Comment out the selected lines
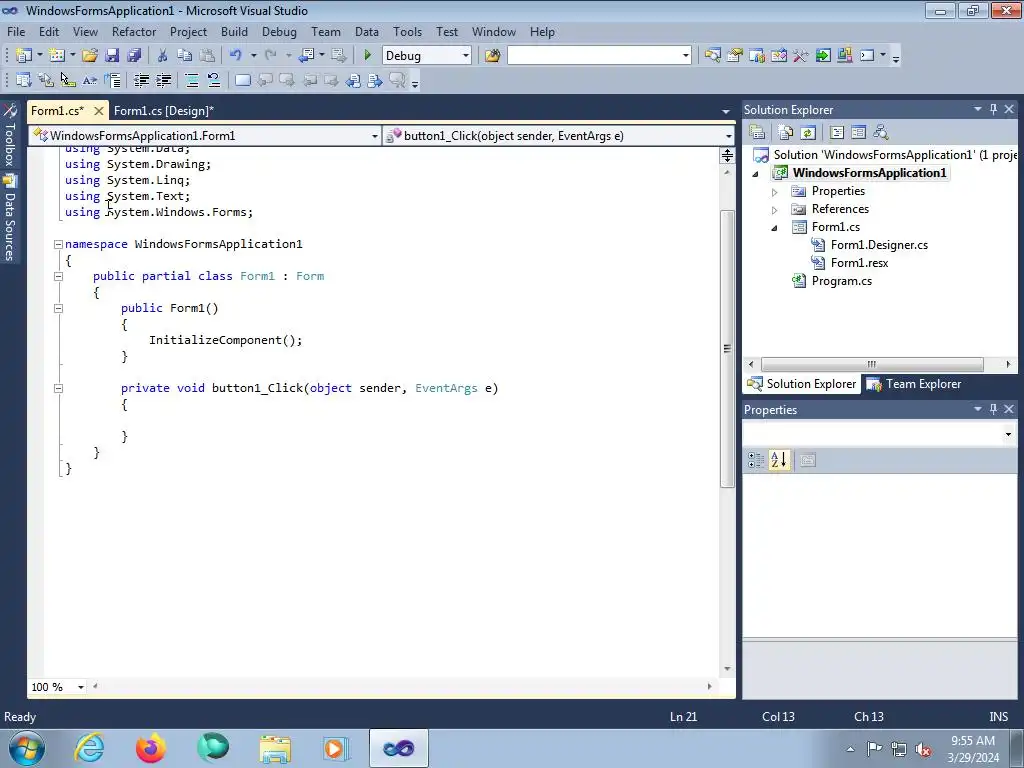This screenshot has height=768, width=1024. [192, 80]
